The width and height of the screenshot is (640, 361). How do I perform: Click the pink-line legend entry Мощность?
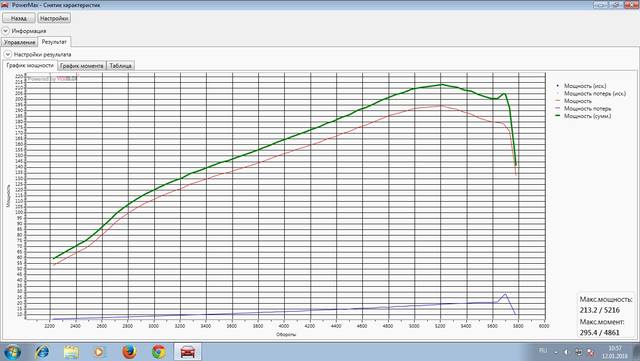coord(578,101)
